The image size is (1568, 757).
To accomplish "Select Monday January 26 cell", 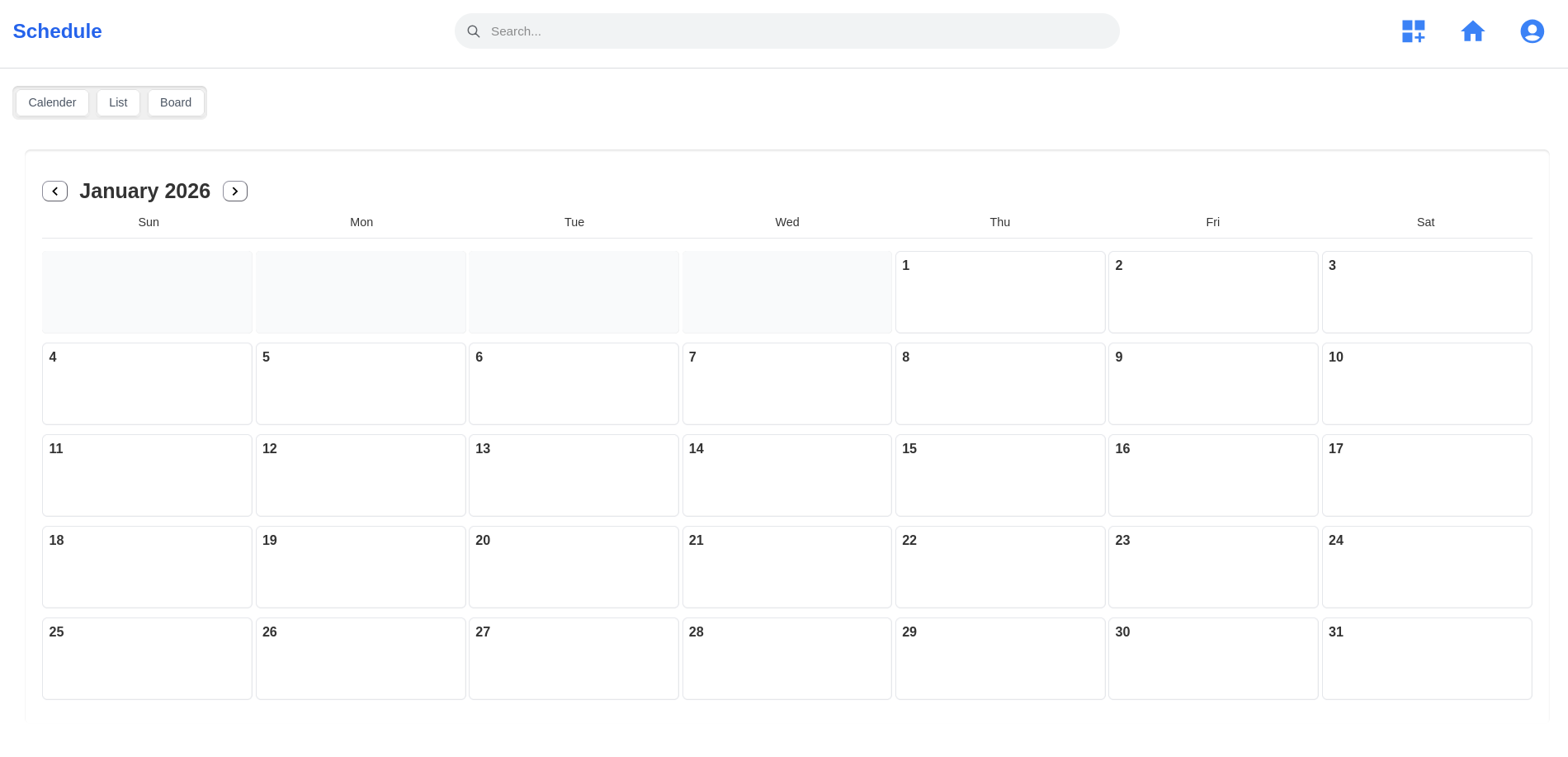I will tap(361, 659).
